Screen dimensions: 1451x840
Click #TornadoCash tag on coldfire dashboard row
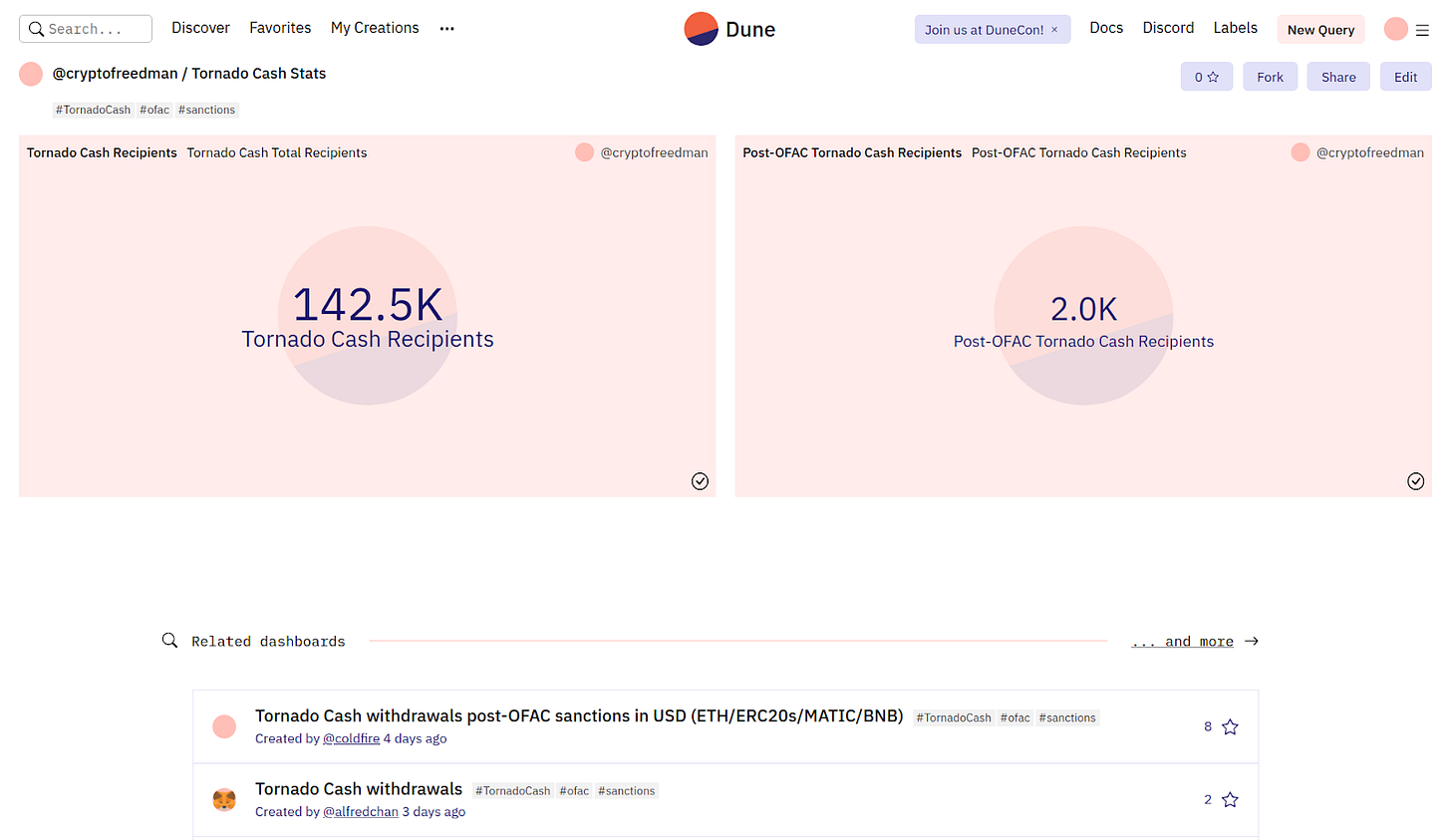(x=954, y=717)
